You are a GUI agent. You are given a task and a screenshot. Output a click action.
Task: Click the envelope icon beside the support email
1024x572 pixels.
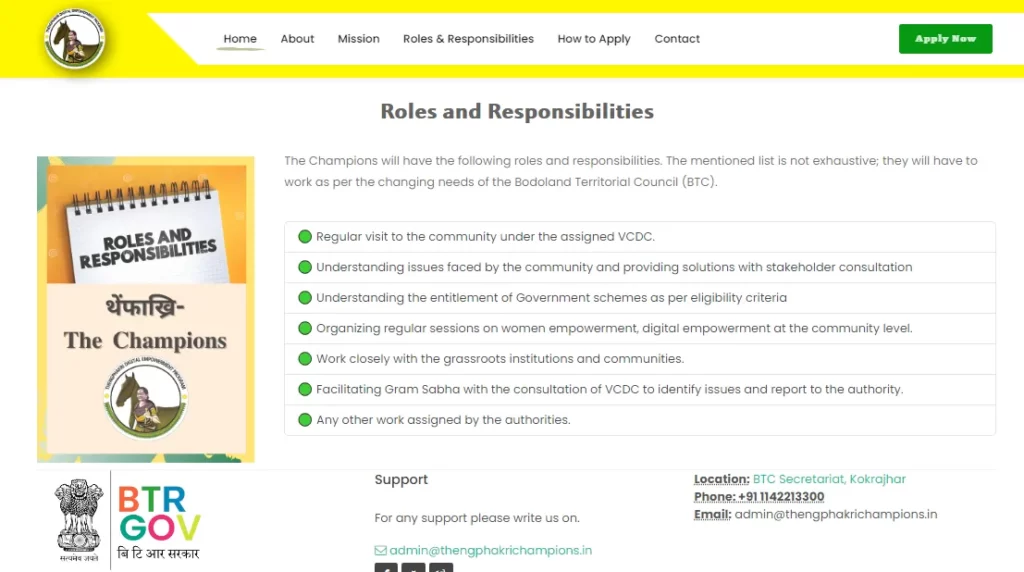[380, 550]
